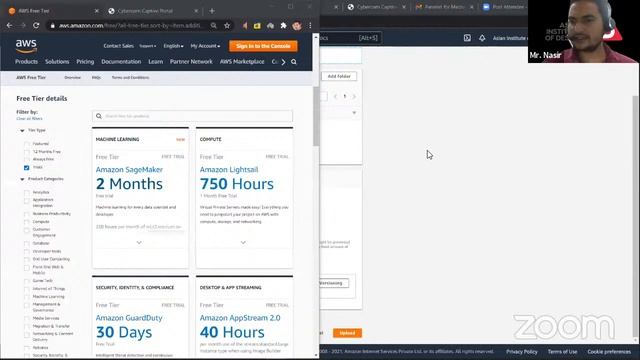Click orange Upload button in console

[347, 333]
